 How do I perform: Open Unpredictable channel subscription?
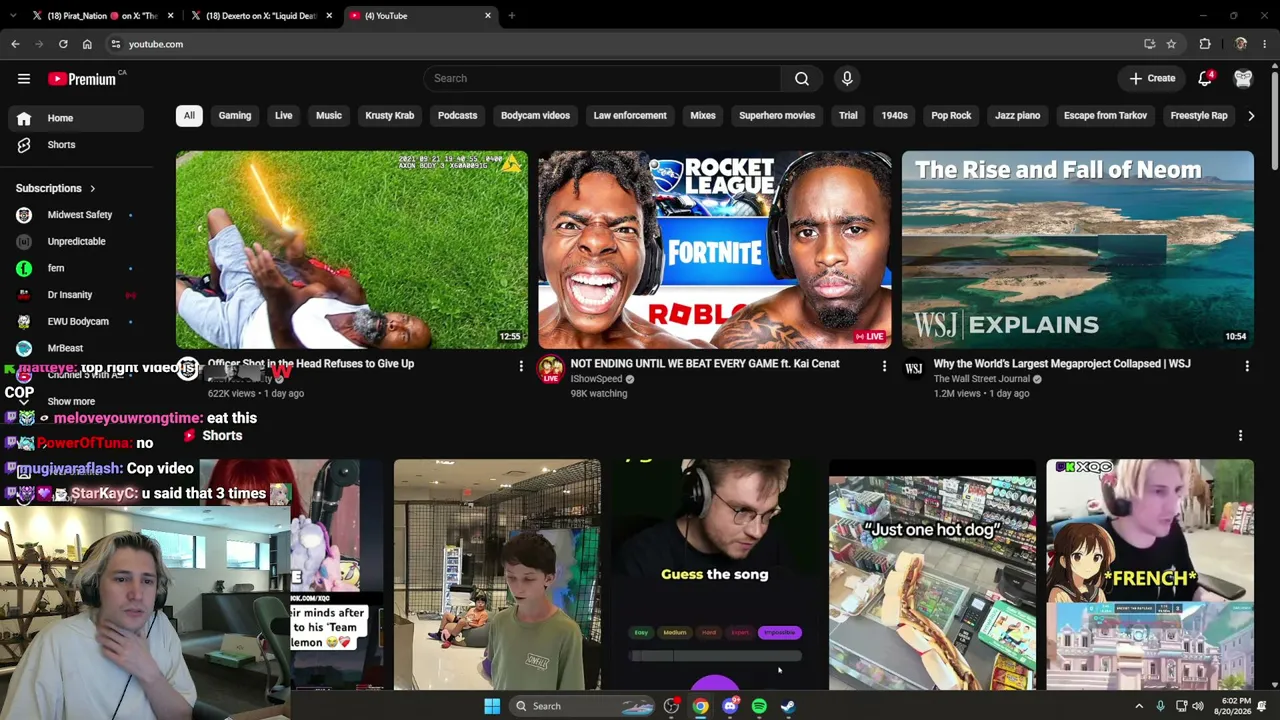click(x=76, y=241)
